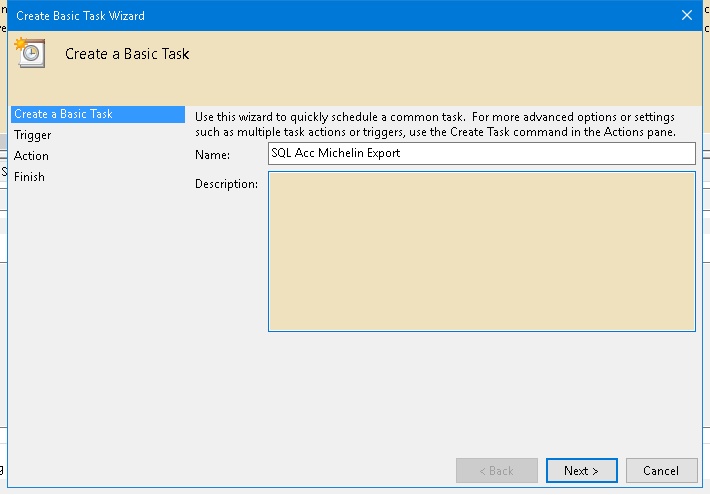Select the 'Create a Basic Task' step in sidebar
710x495 pixels.
tap(64, 114)
